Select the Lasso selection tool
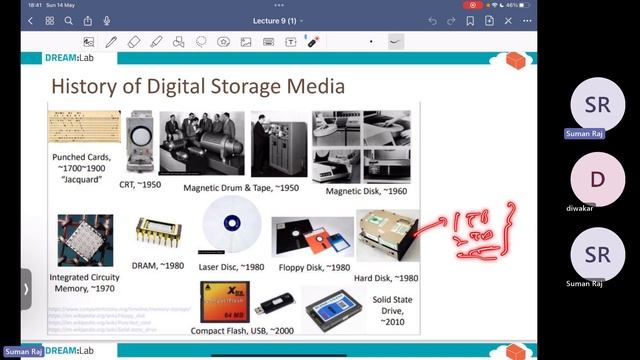This screenshot has height=360, width=640. (201, 42)
